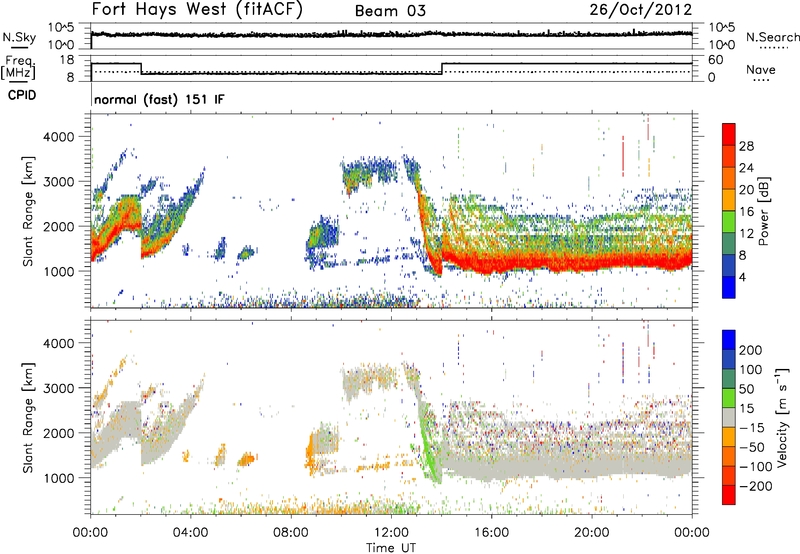Click the Power [dB] colorbar label
The height and width of the screenshot is (554, 800).
[764, 211]
